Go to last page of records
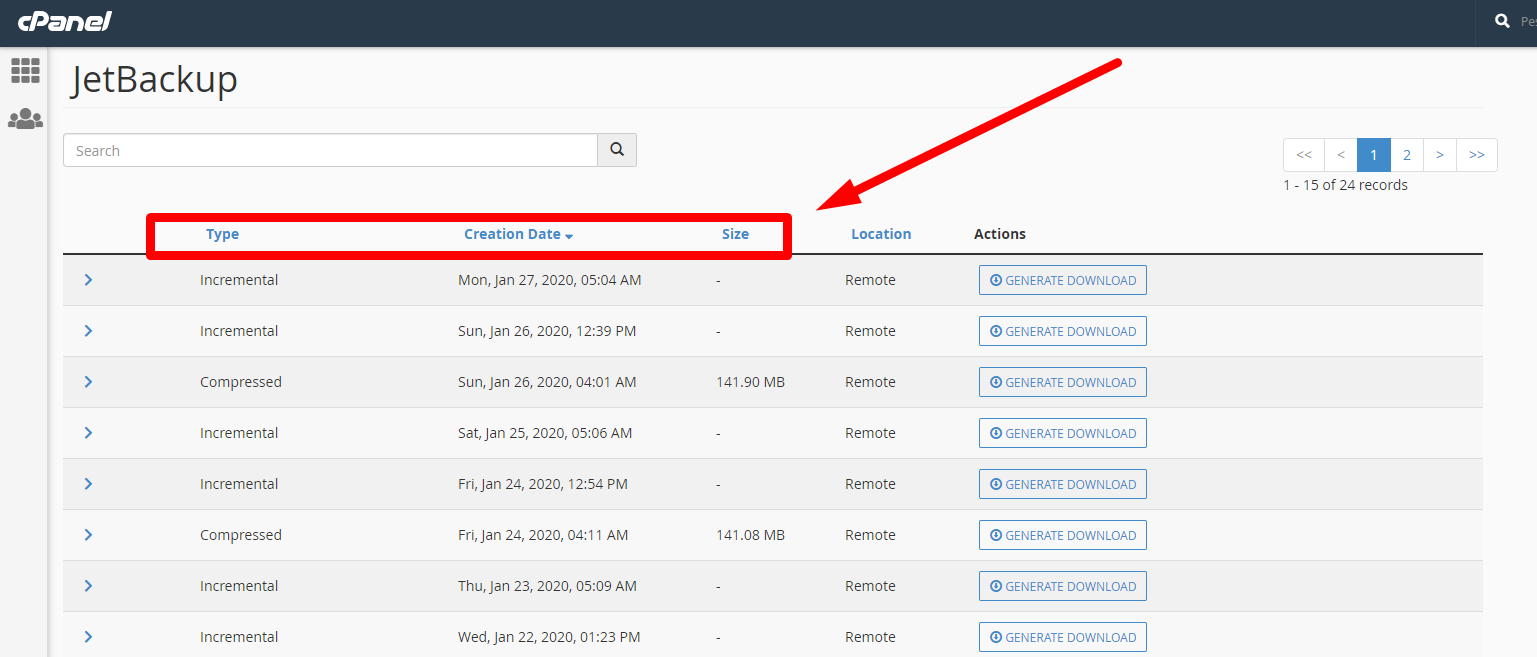 click(x=1477, y=155)
